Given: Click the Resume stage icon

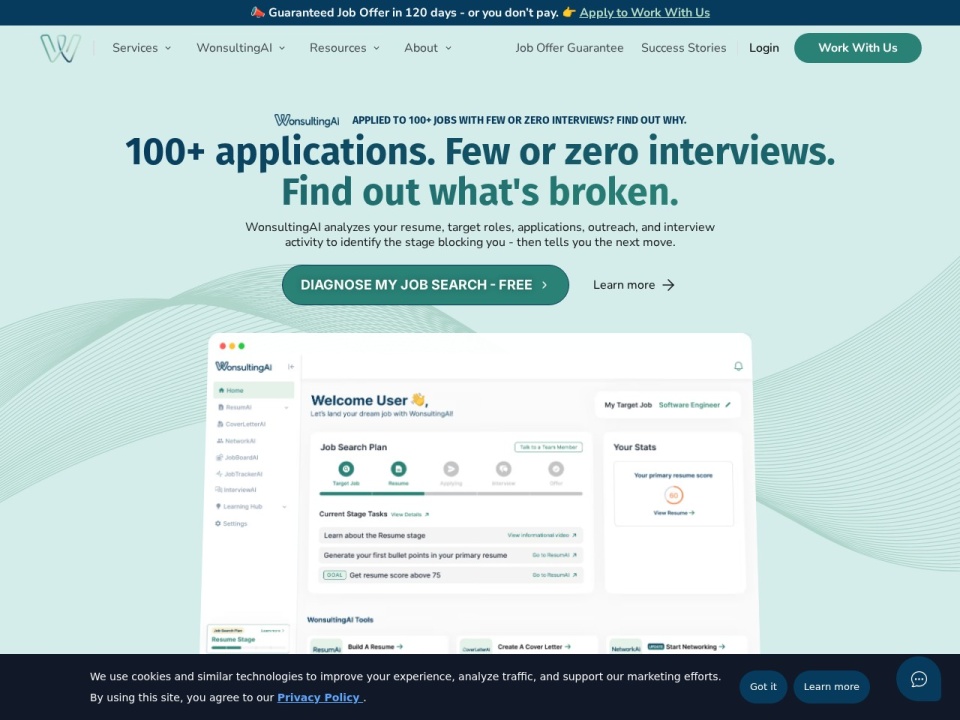Looking at the screenshot, I should [399, 469].
